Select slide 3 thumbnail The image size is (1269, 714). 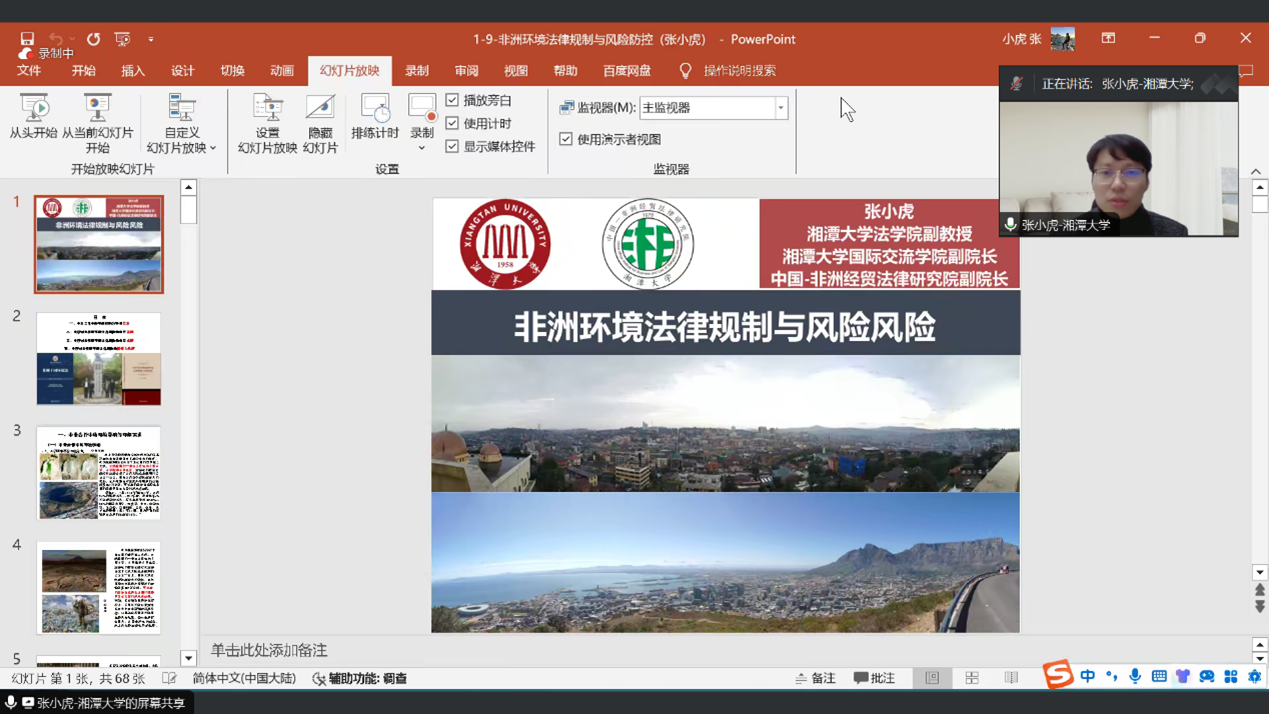click(99, 473)
